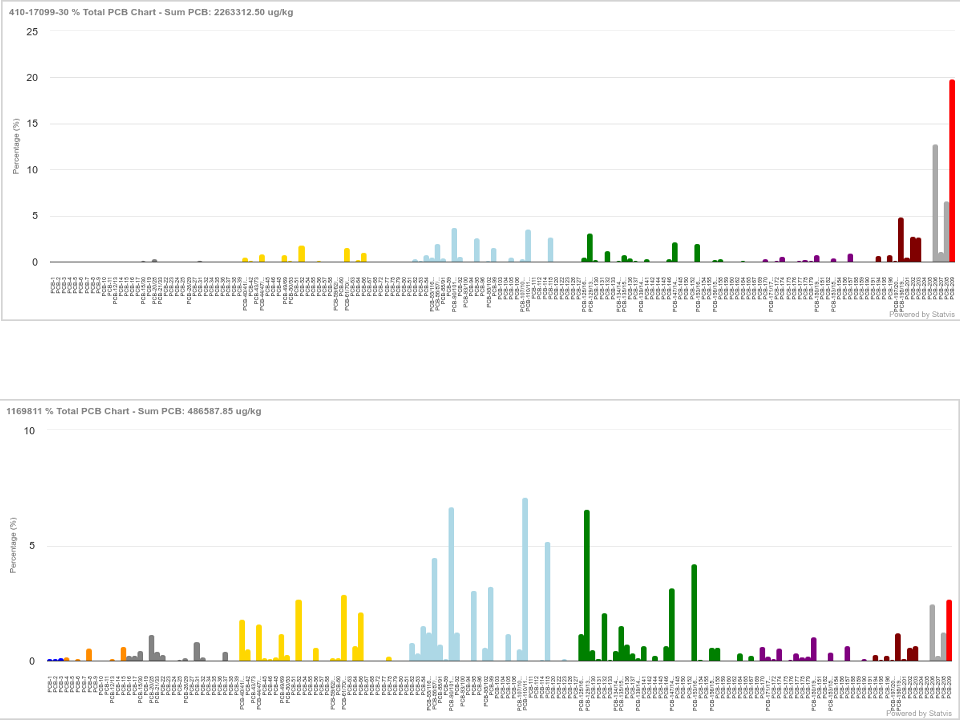Click the small blue bar at far left of bottom chart
Image resolution: width=960 pixels, height=720 pixels.
point(50,660)
